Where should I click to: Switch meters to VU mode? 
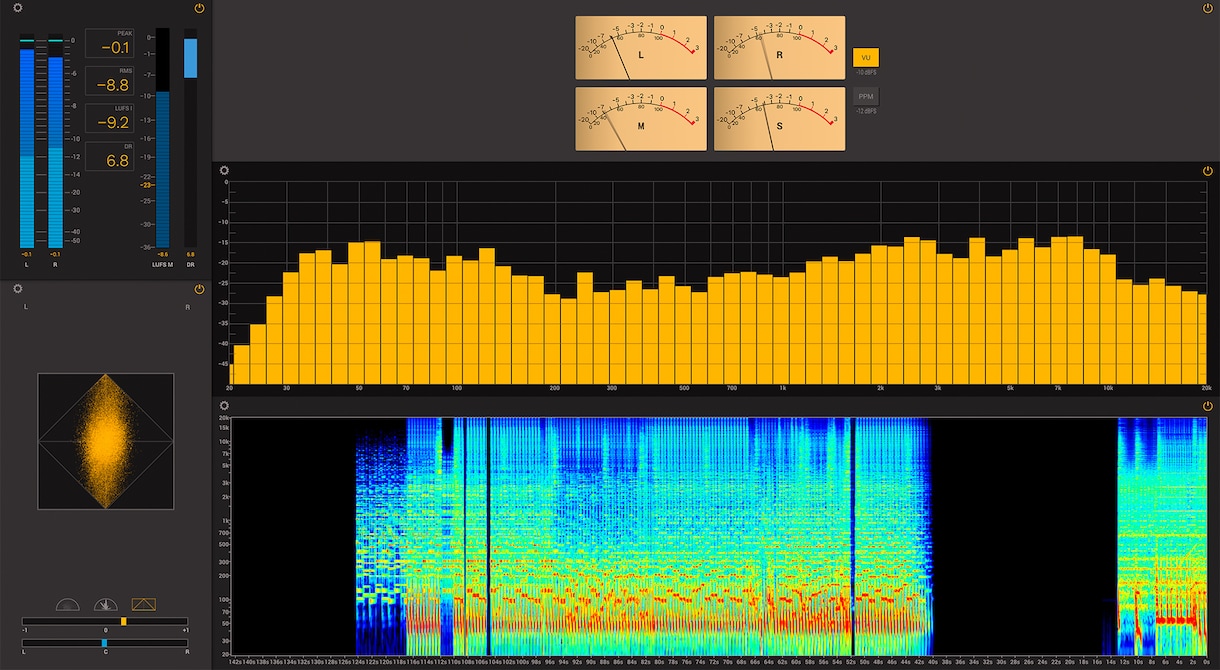[866, 58]
